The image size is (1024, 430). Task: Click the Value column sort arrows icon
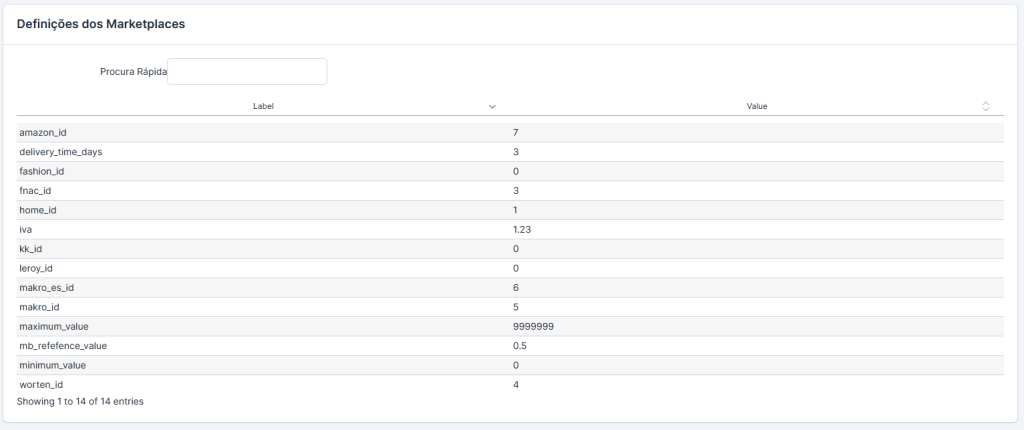coord(986,106)
